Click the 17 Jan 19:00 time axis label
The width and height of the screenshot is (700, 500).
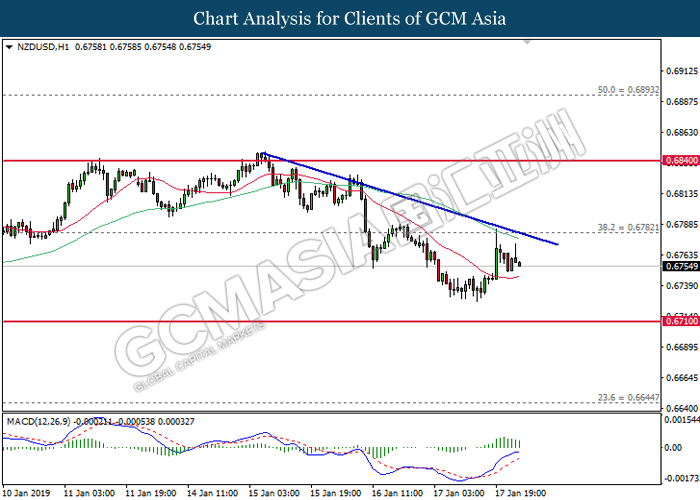coord(521,493)
